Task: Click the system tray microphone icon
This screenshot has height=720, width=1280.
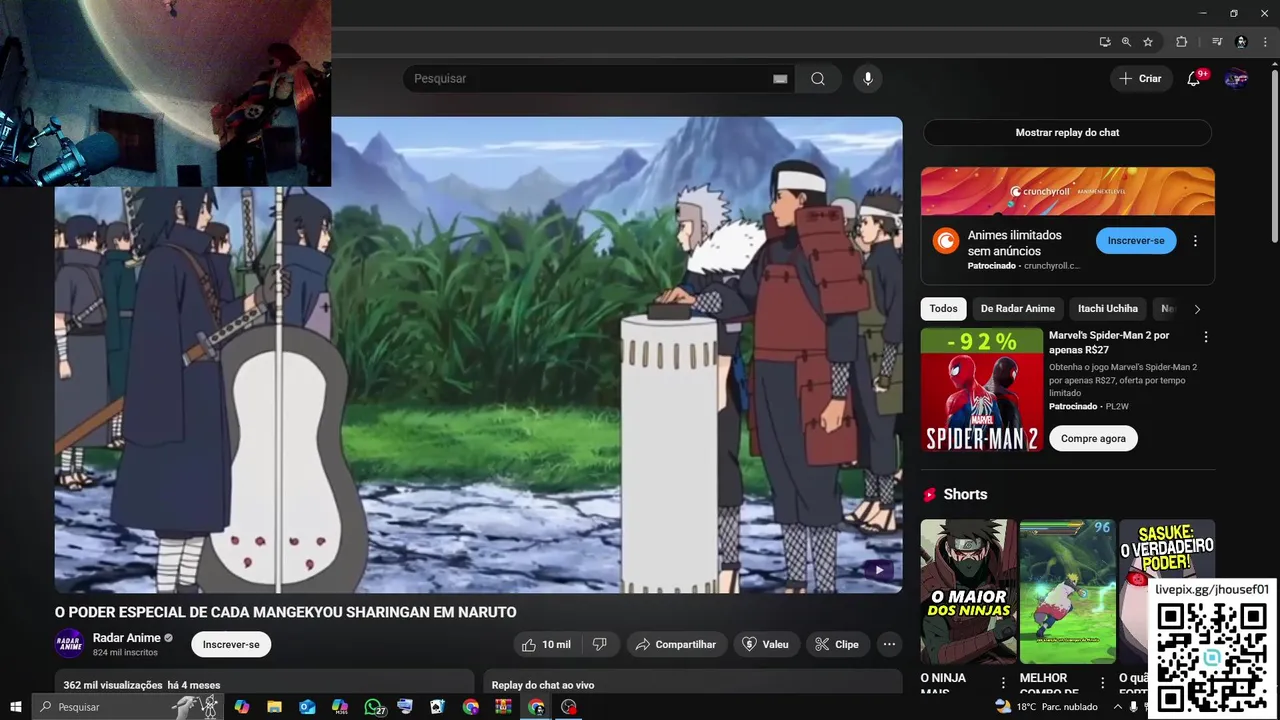Action: (1134, 707)
